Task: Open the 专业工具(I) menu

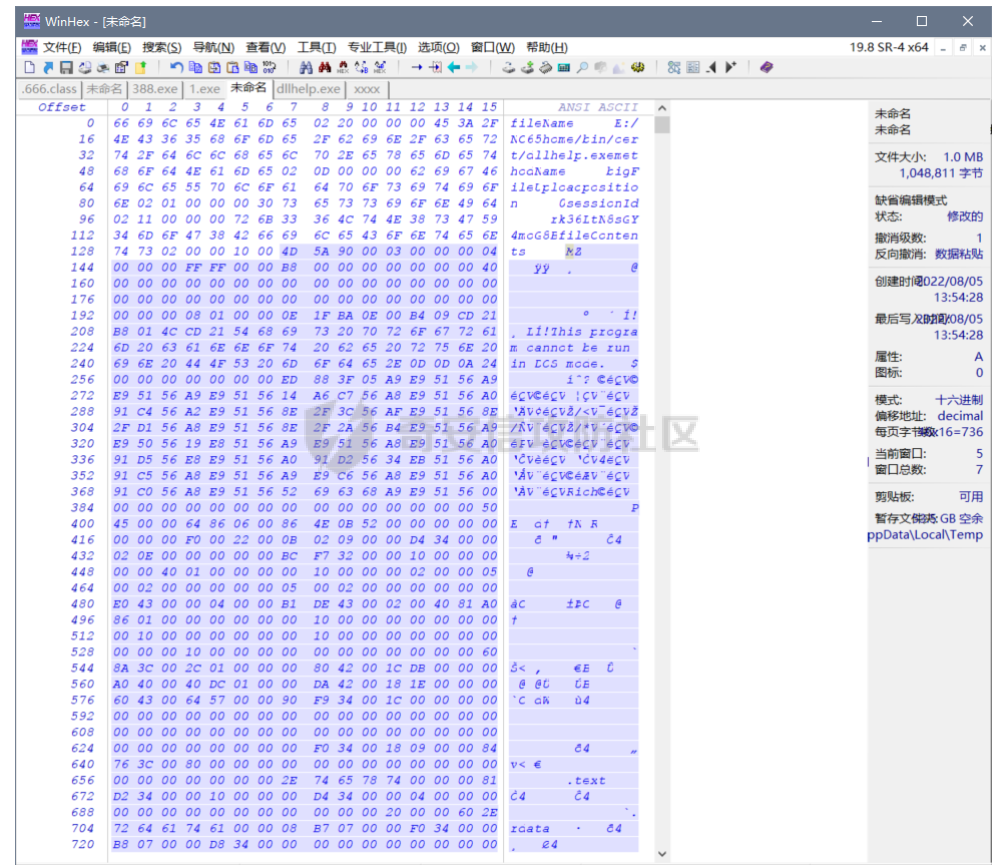Action: point(377,48)
